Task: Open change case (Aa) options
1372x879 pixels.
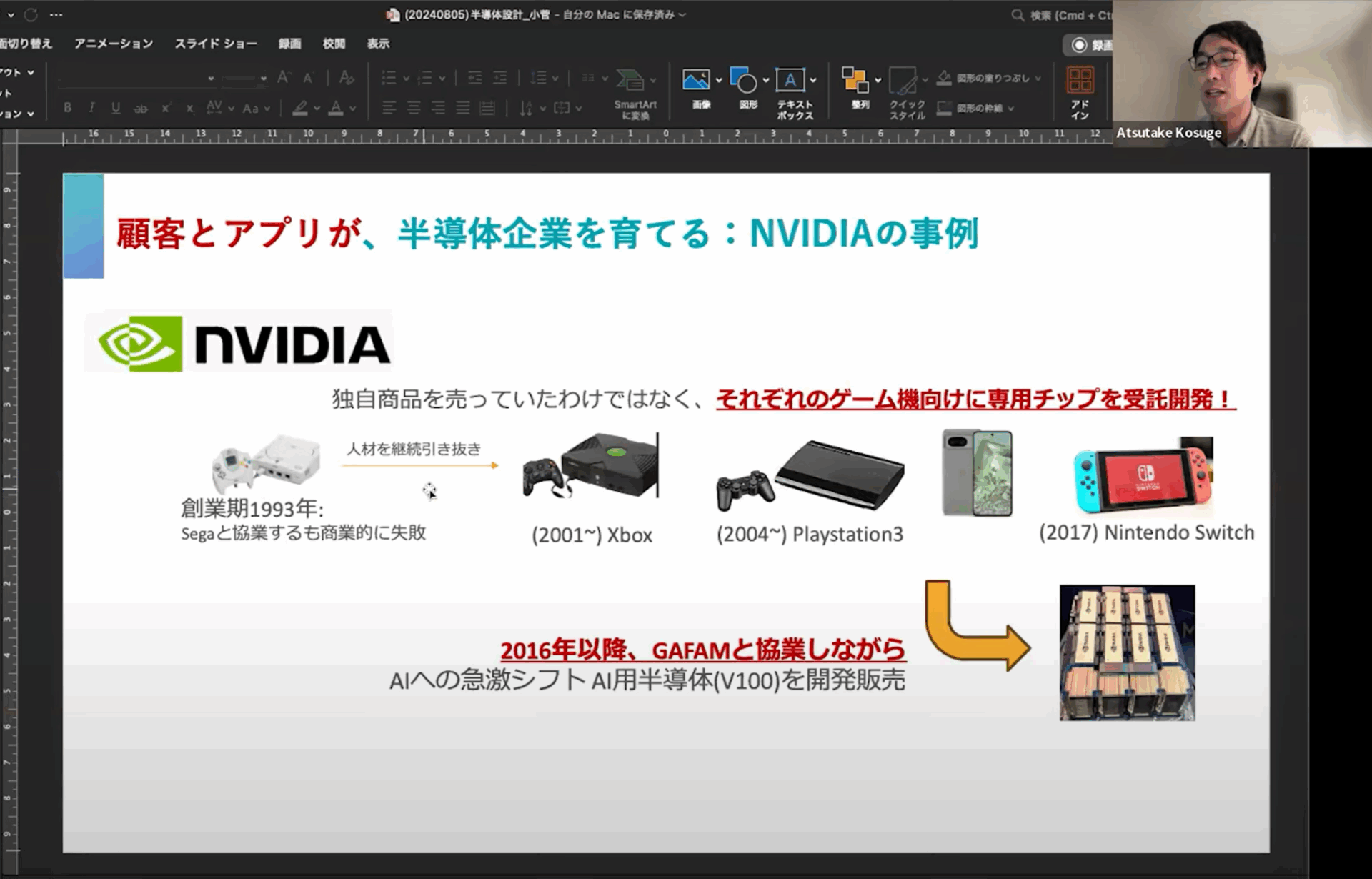Action: (x=255, y=109)
